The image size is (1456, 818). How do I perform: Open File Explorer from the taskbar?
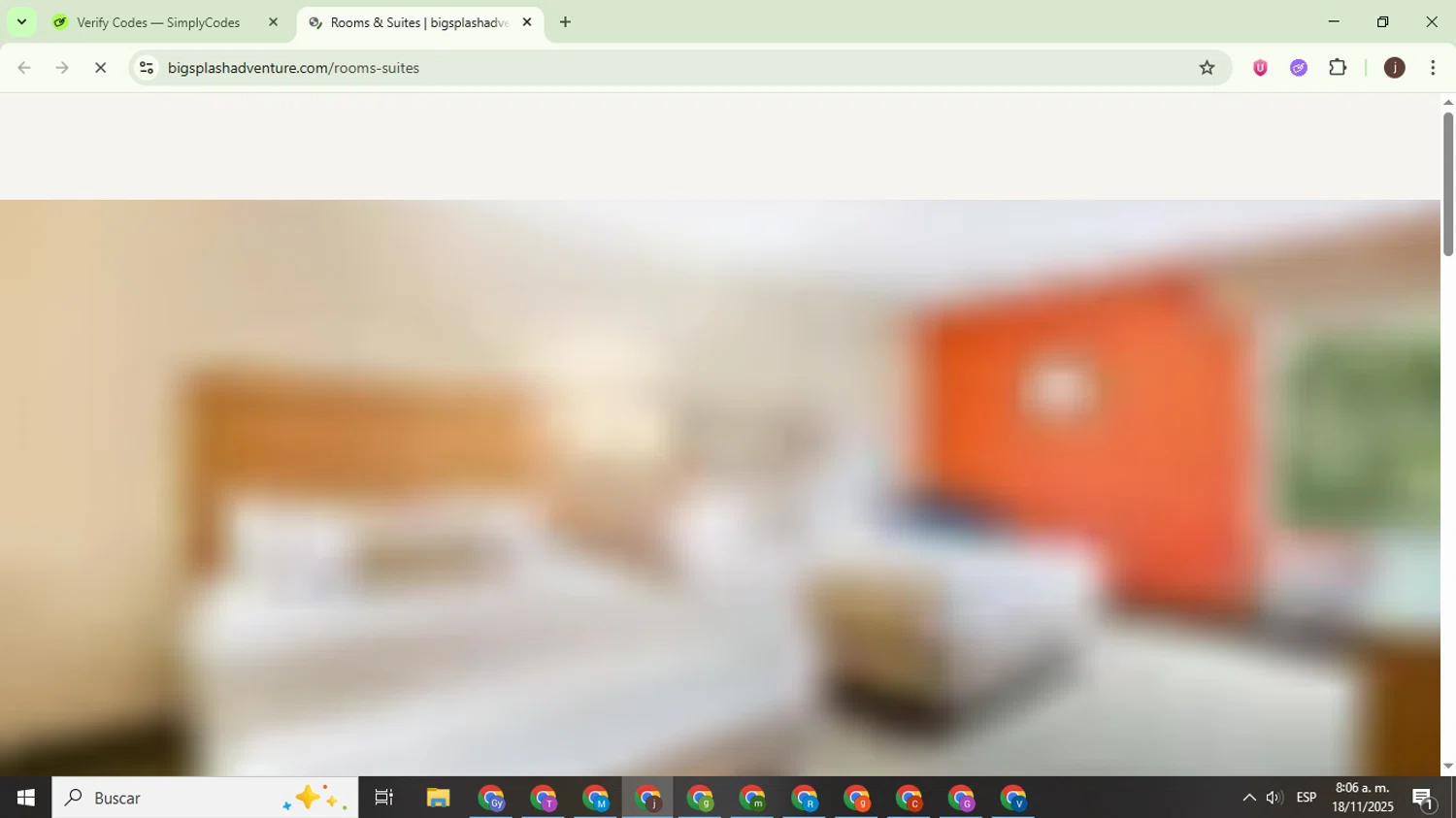click(x=438, y=798)
